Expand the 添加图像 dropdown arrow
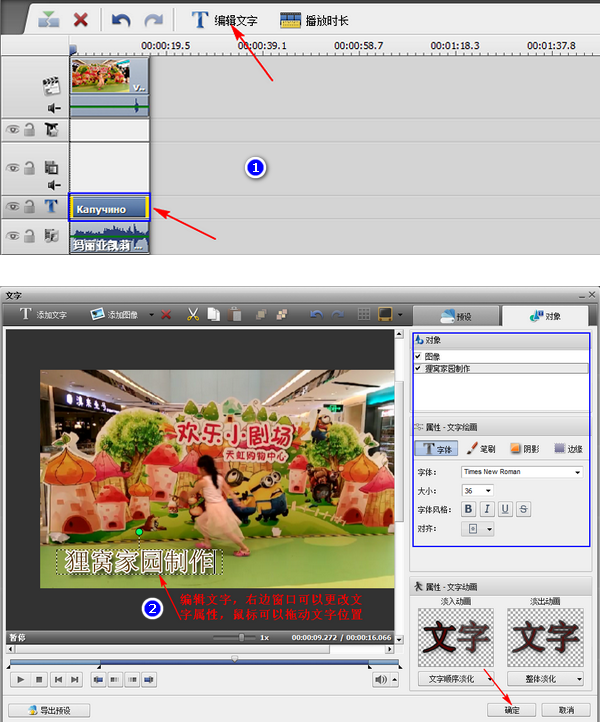Screen dimensions: 600x722 pyautogui.click(x=151, y=315)
